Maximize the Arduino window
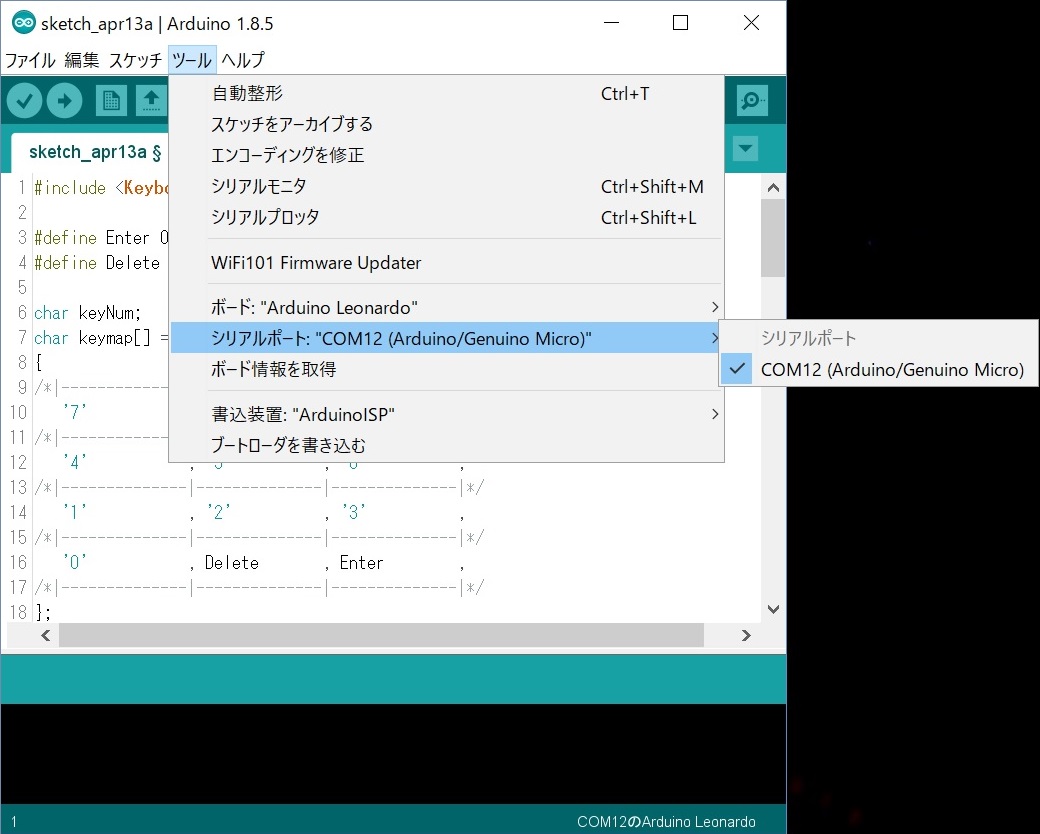This screenshot has height=834, width=1040. point(680,23)
